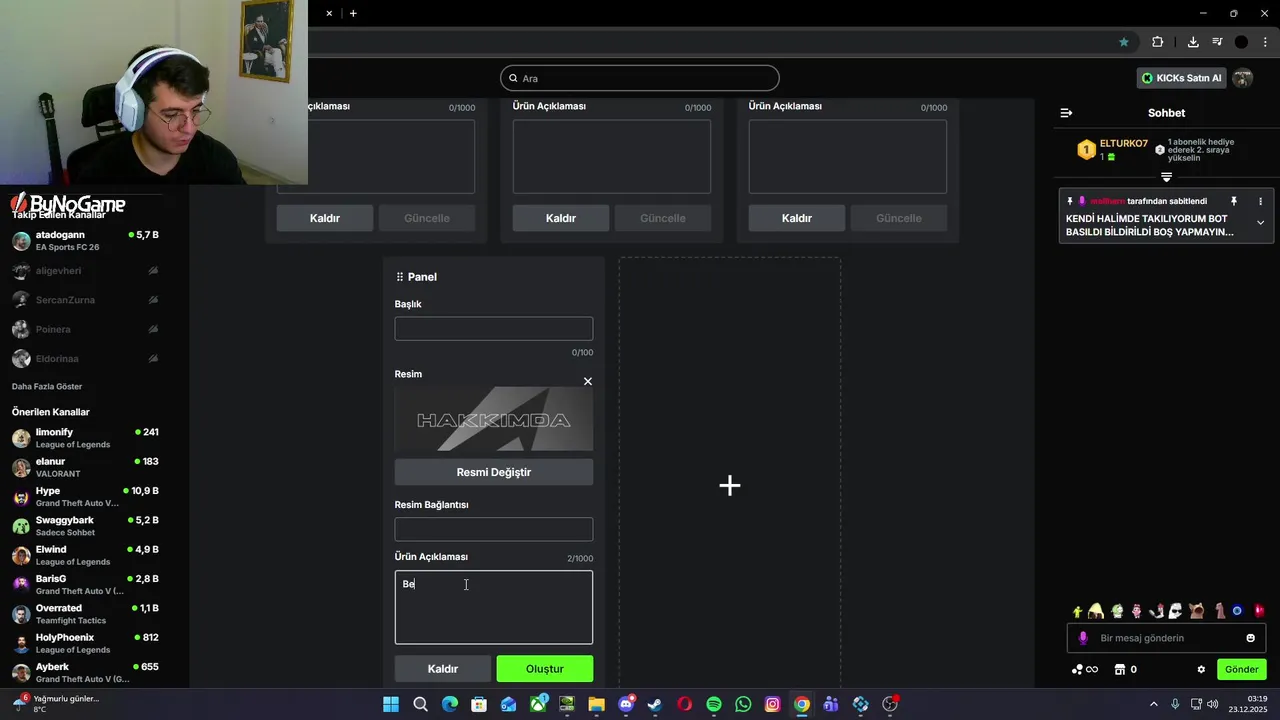Open atadogann channel in sidebar
The image size is (1280, 720).
click(x=85, y=241)
